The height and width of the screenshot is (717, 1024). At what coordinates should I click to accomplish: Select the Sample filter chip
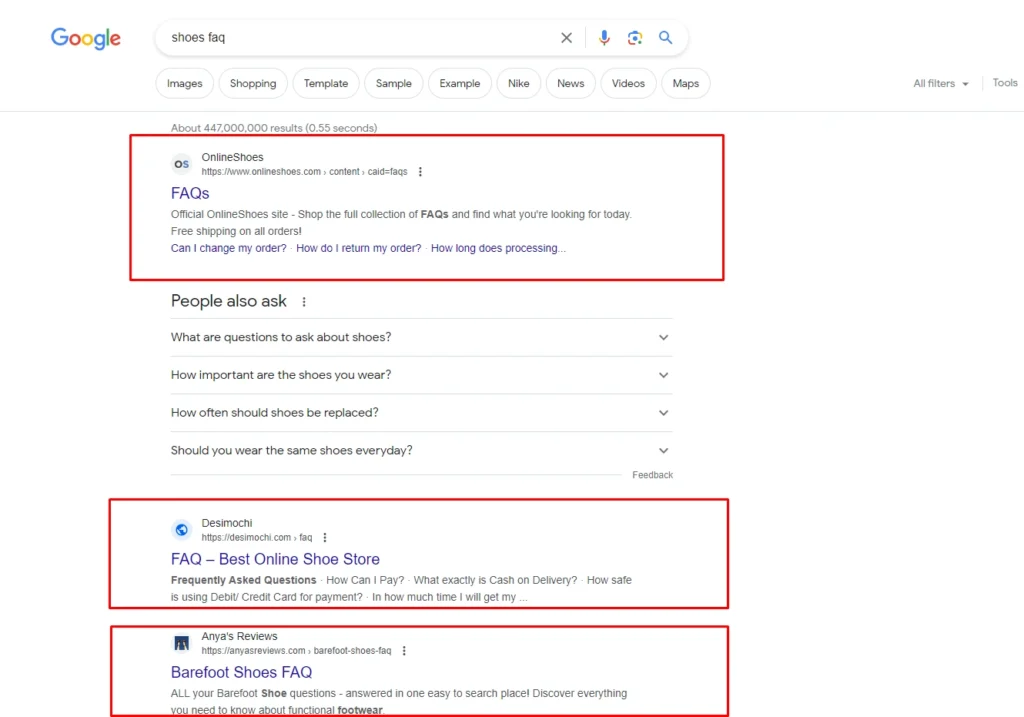[393, 84]
